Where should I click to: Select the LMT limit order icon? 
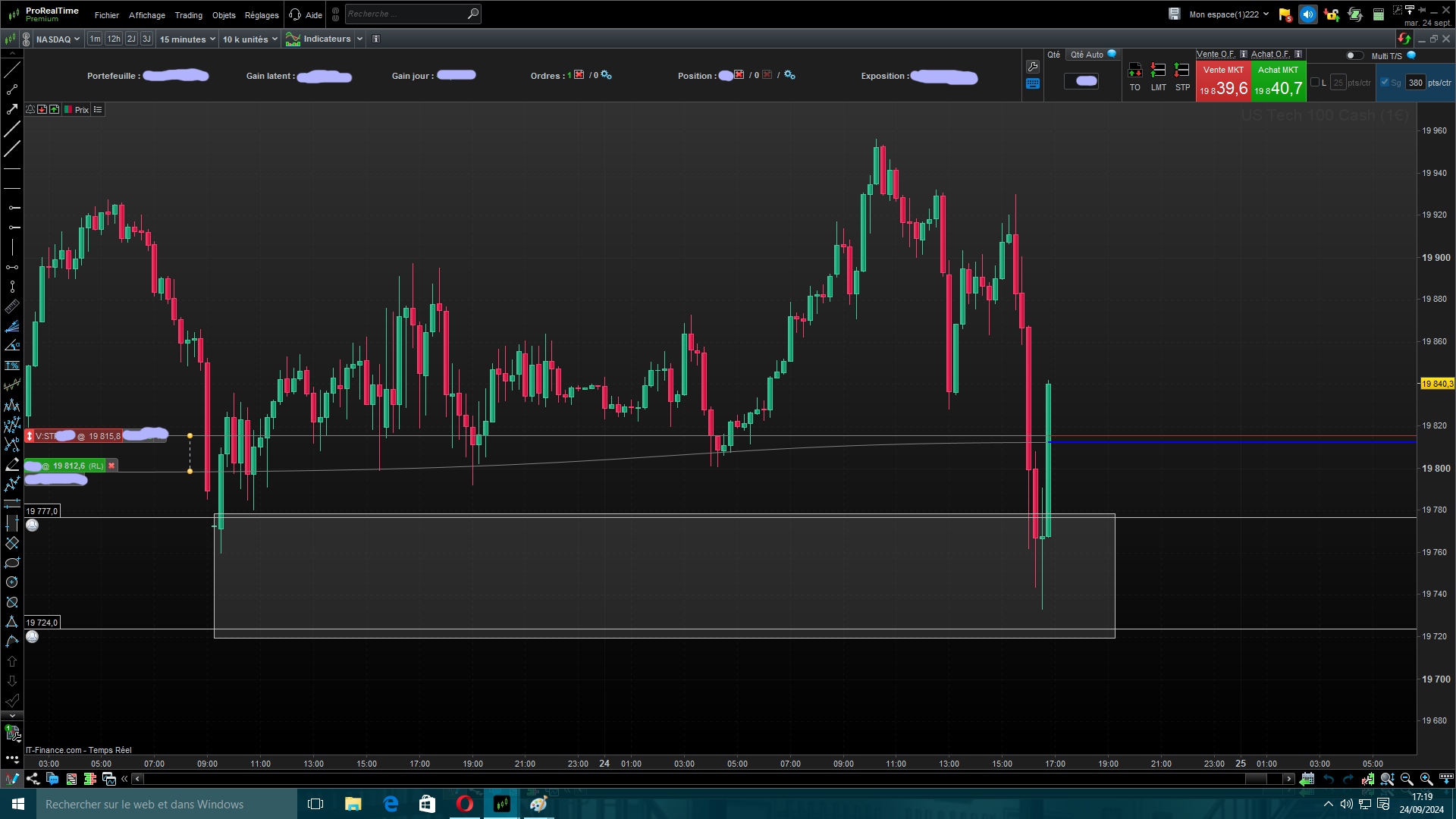(x=1158, y=71)
